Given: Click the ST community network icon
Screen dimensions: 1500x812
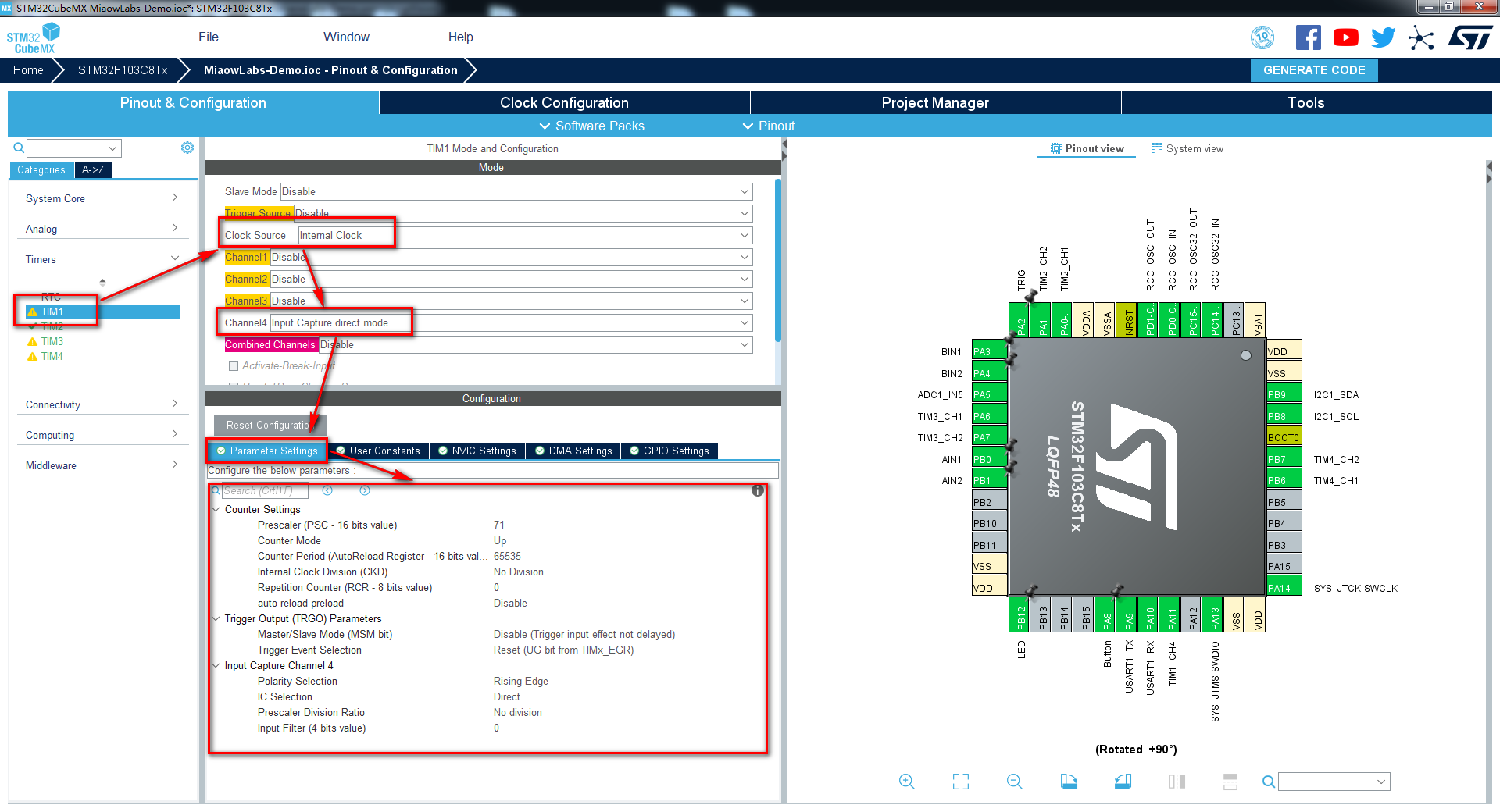Looking at the screenshot, I should coord(1421,37).
